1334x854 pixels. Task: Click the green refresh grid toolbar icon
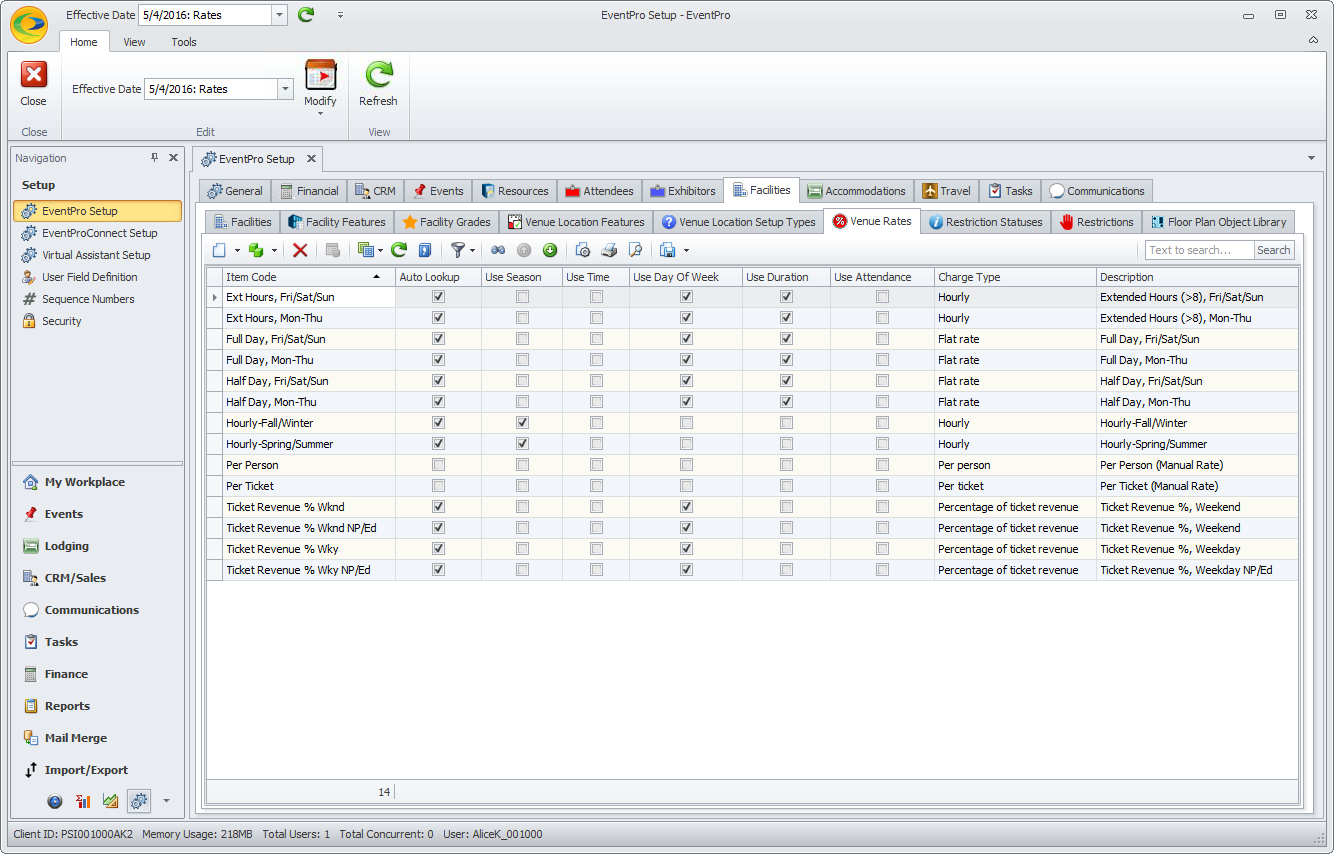399,250
